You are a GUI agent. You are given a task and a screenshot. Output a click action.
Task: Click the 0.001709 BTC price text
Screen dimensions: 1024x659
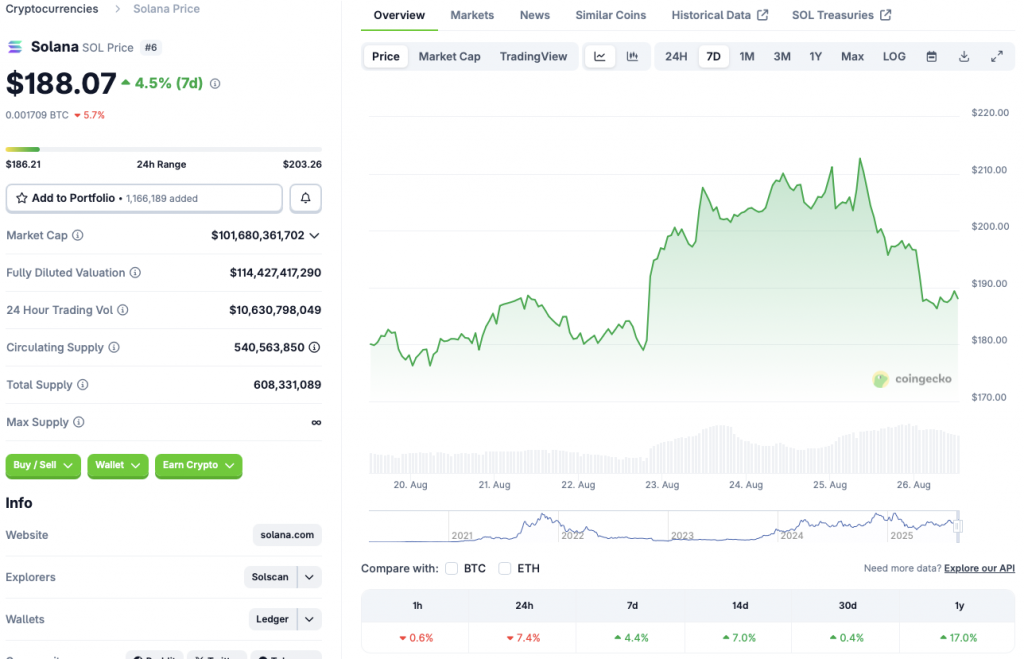pyautogui.click(x=37, y=115)
